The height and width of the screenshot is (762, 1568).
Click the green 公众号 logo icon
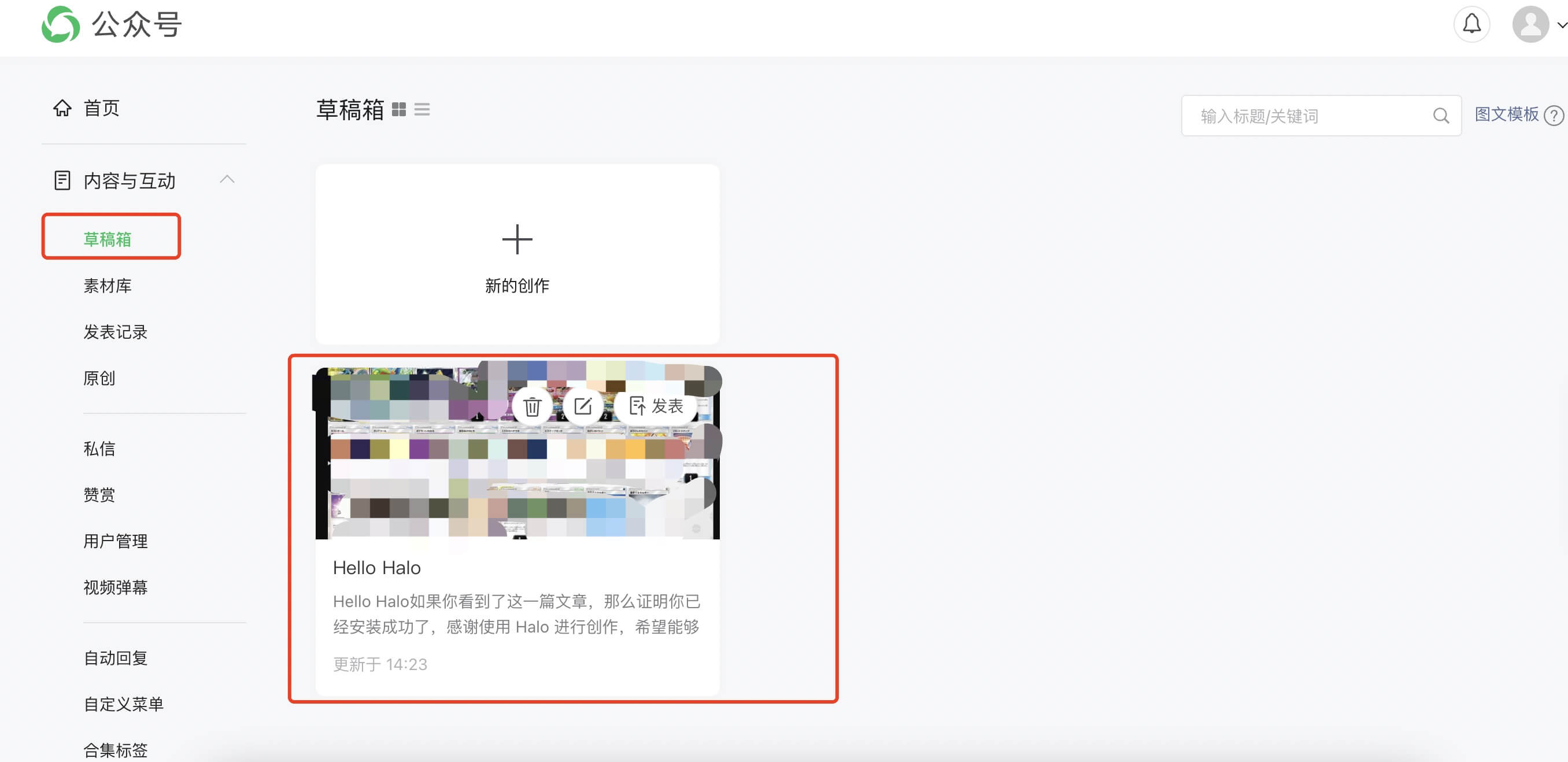point(60,24)
